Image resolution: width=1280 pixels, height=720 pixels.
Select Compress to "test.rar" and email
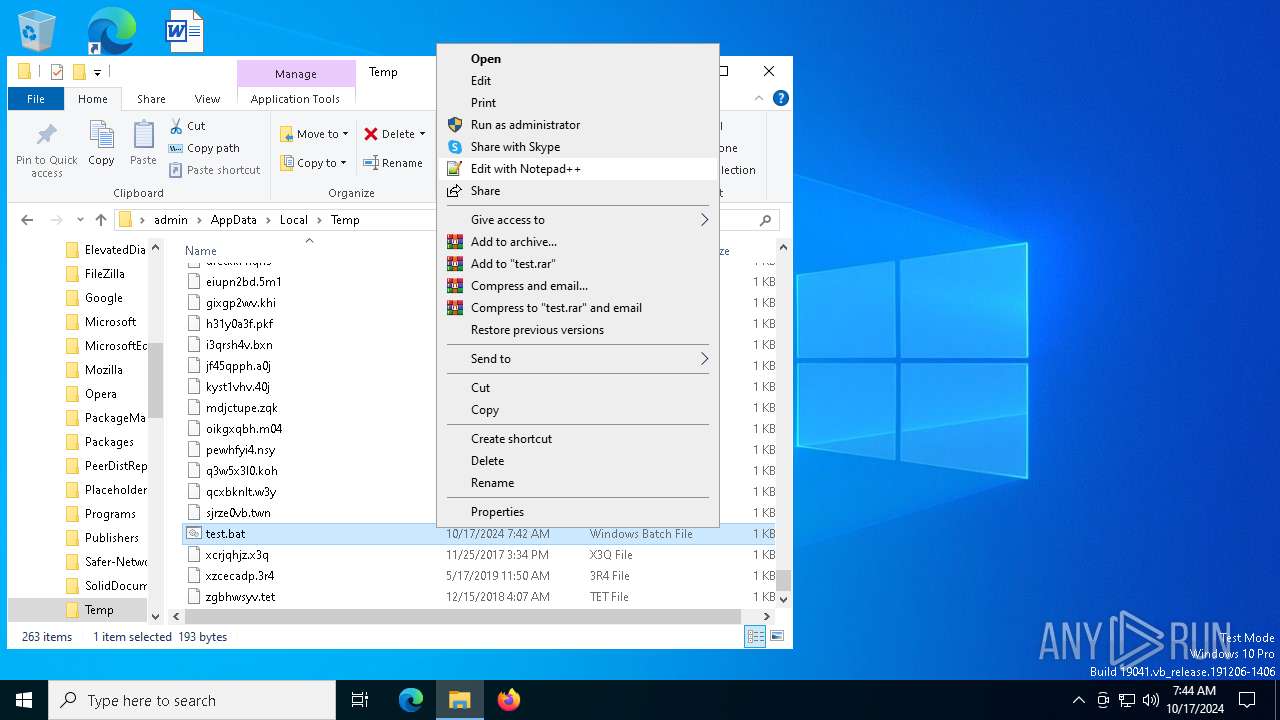(578, 308)
